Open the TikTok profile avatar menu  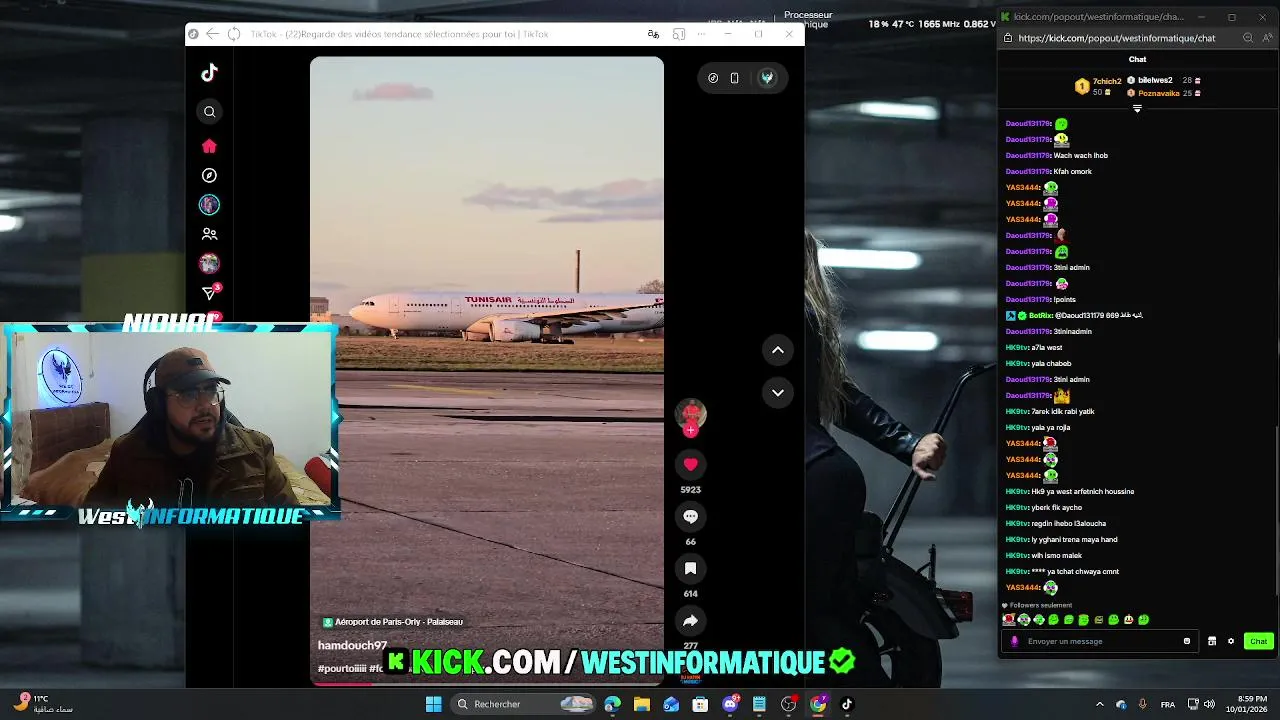click(x=767, y=78)
